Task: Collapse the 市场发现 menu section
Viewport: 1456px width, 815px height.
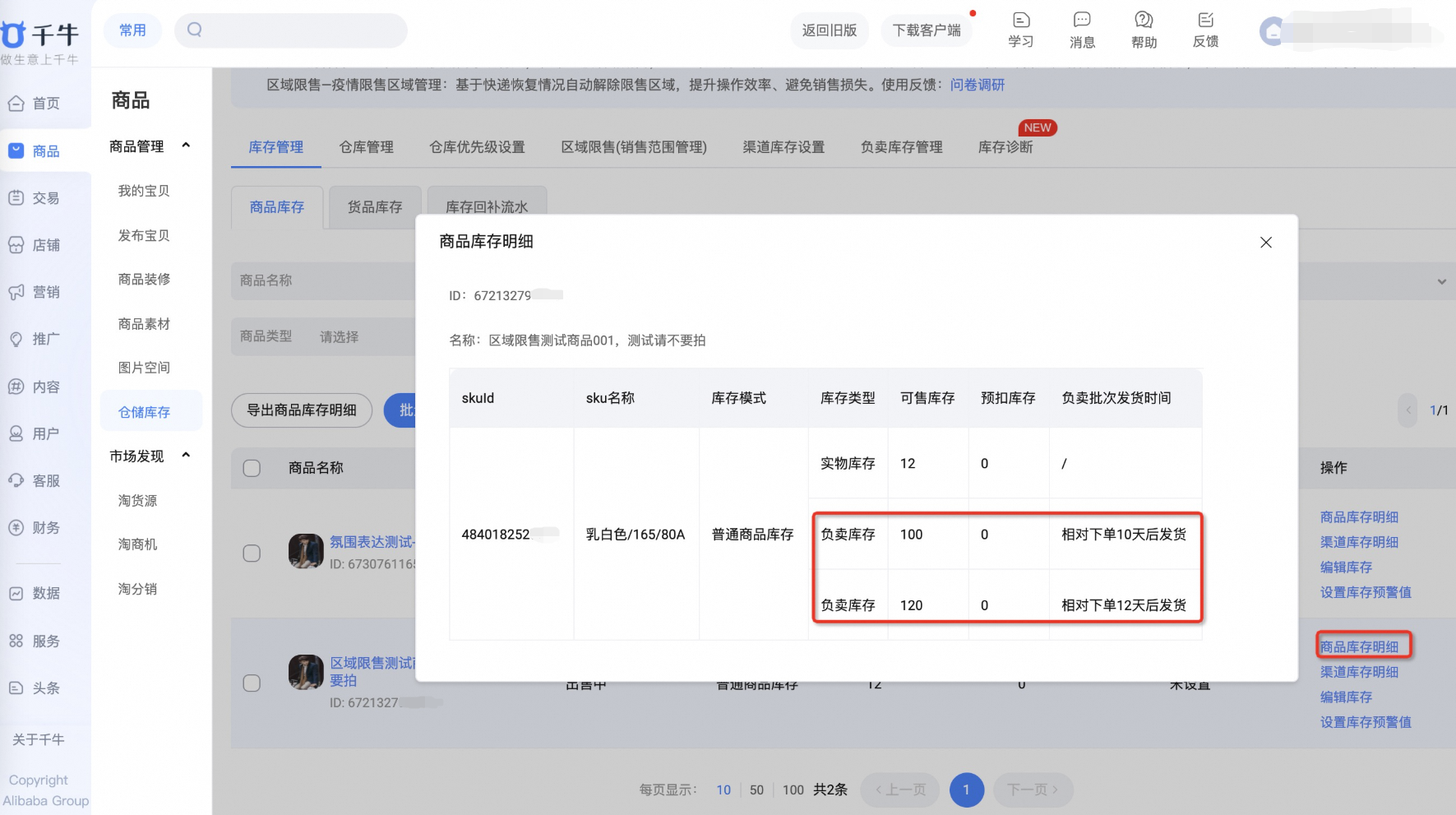Action: click(x=186, y=455)
